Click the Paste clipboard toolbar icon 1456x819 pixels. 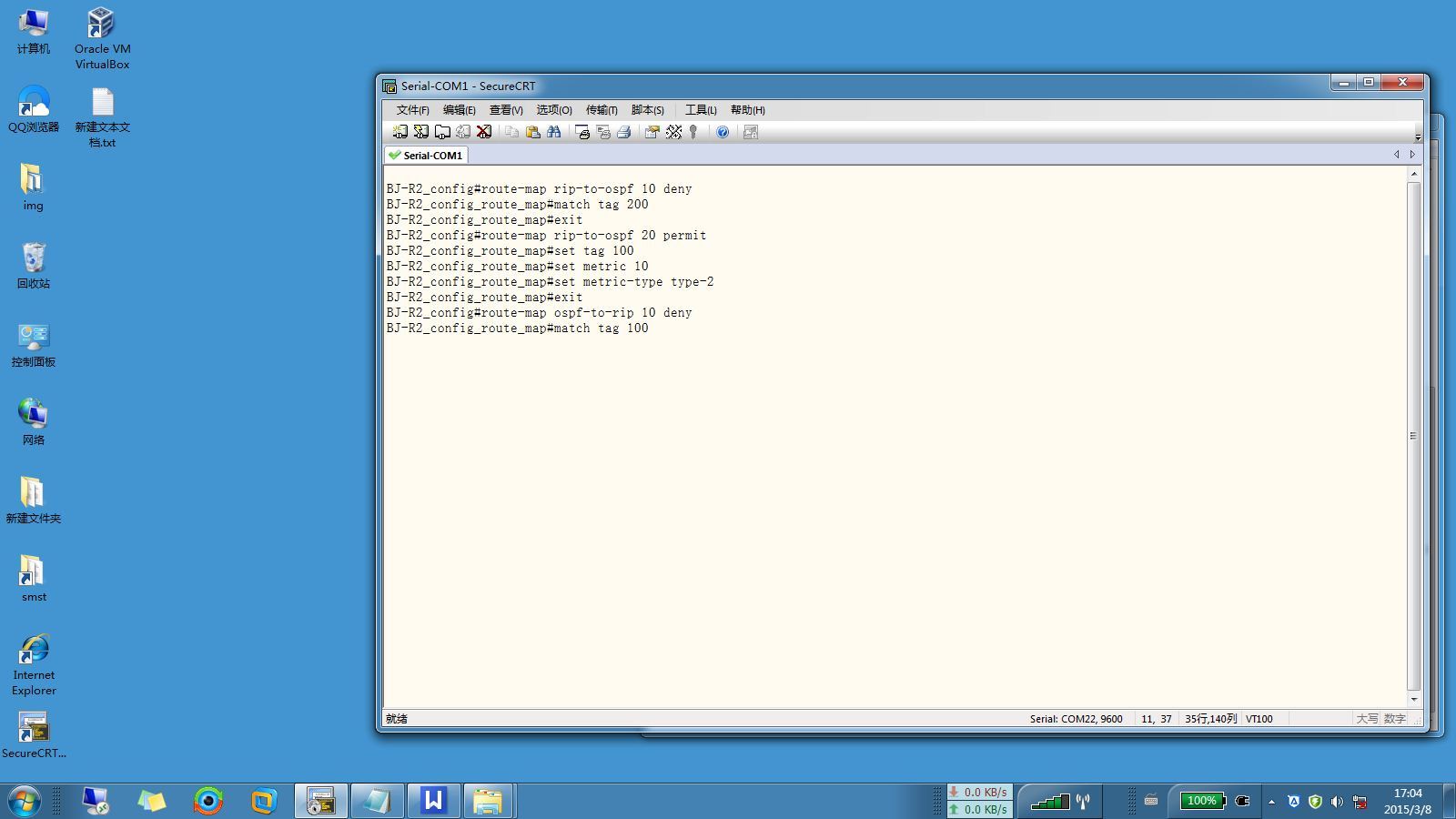tap(533, 132)
